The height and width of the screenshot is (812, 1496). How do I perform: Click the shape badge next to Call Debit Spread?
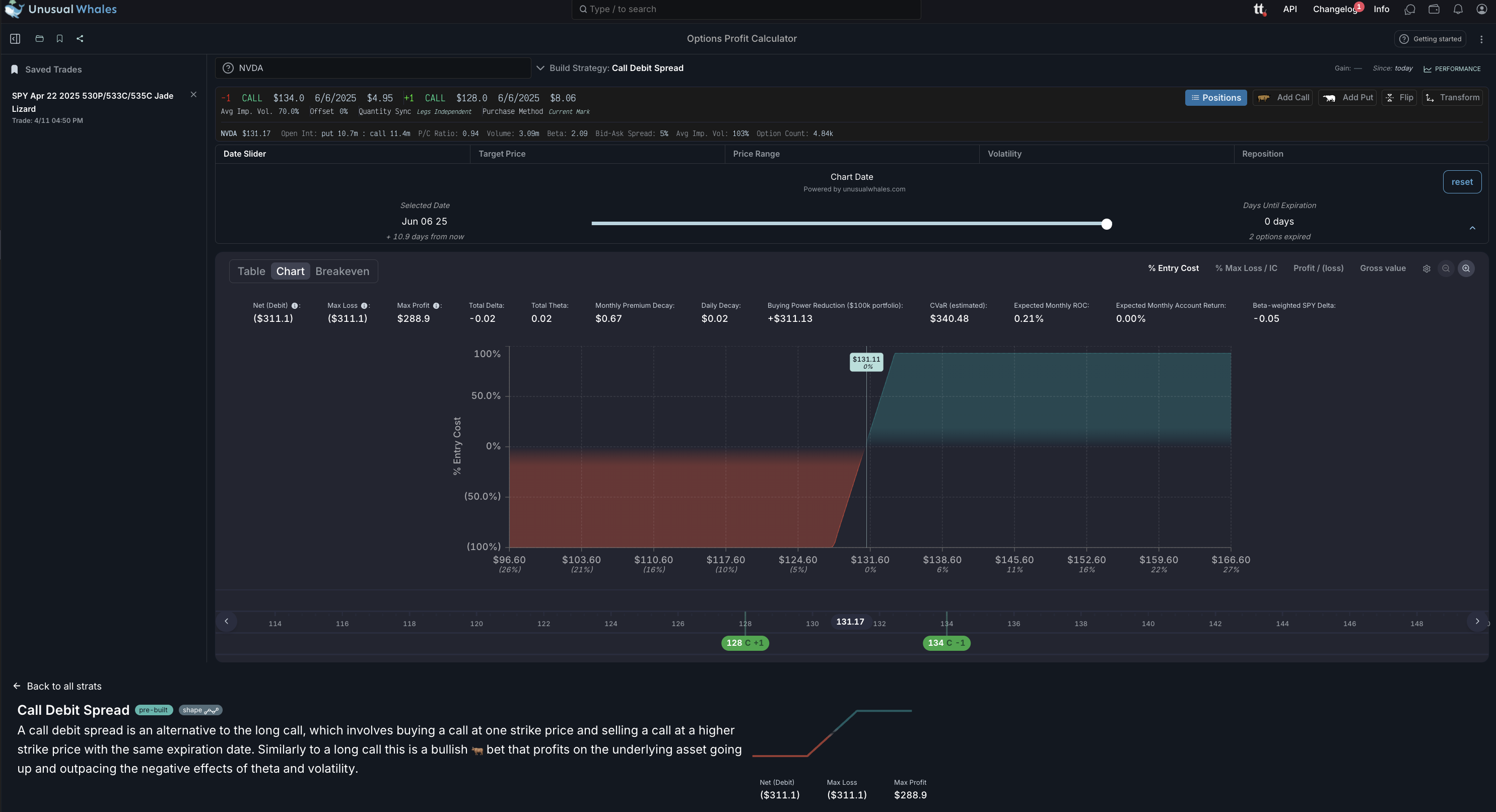[x=200, y=710]
